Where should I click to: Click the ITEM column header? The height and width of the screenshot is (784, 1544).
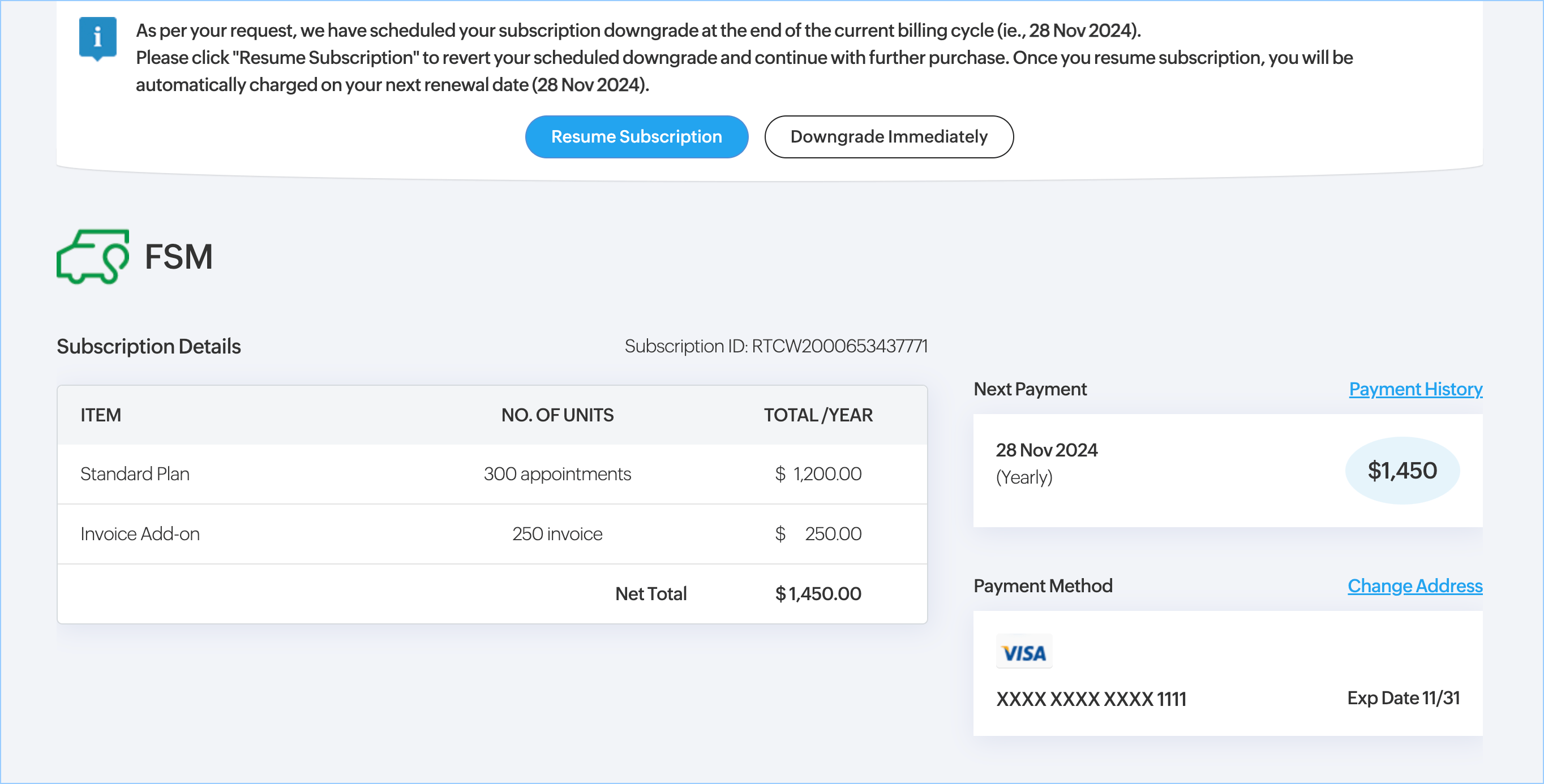101,415
